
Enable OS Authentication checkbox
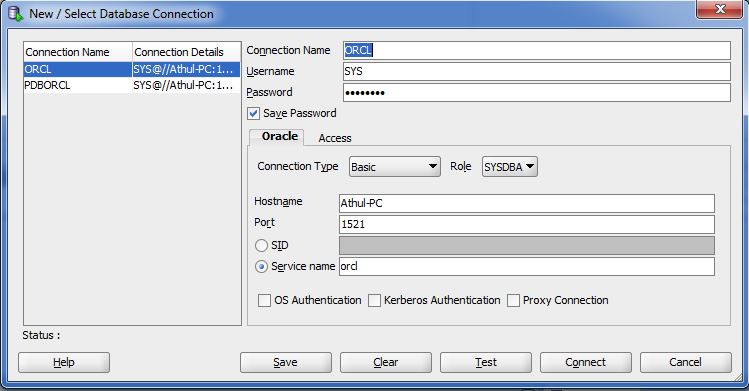tap(264, 300)
